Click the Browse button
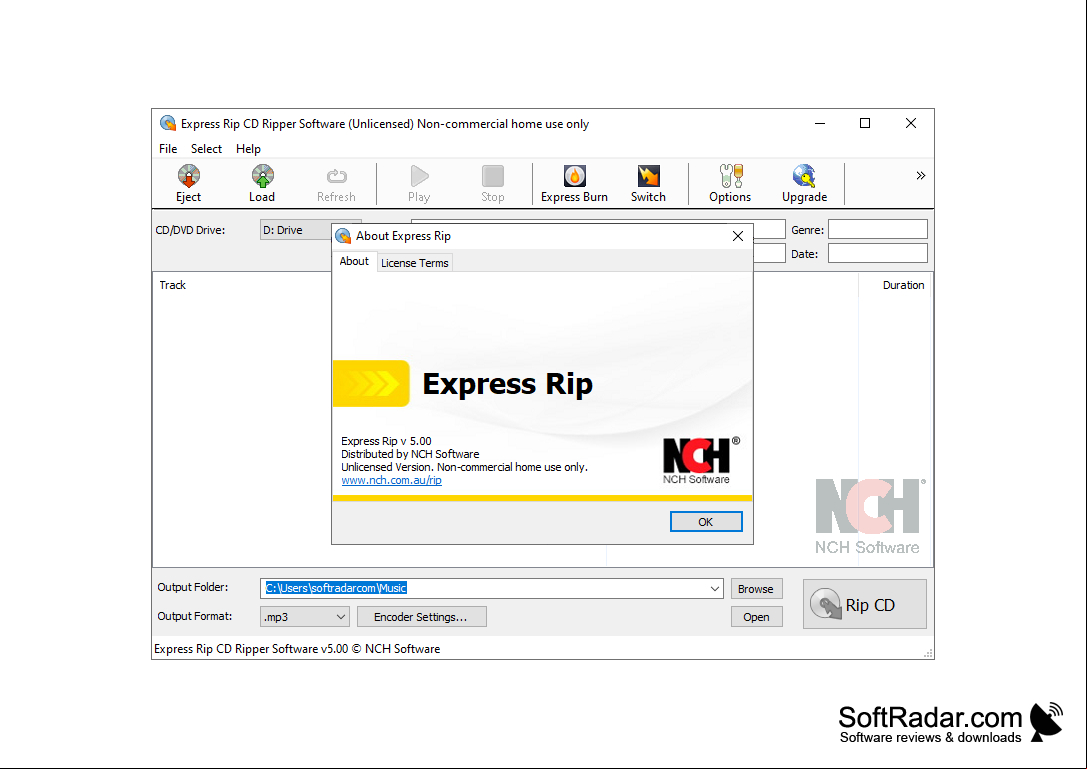This screenshot has width=1087, height=769. click(x=756, y=589)
